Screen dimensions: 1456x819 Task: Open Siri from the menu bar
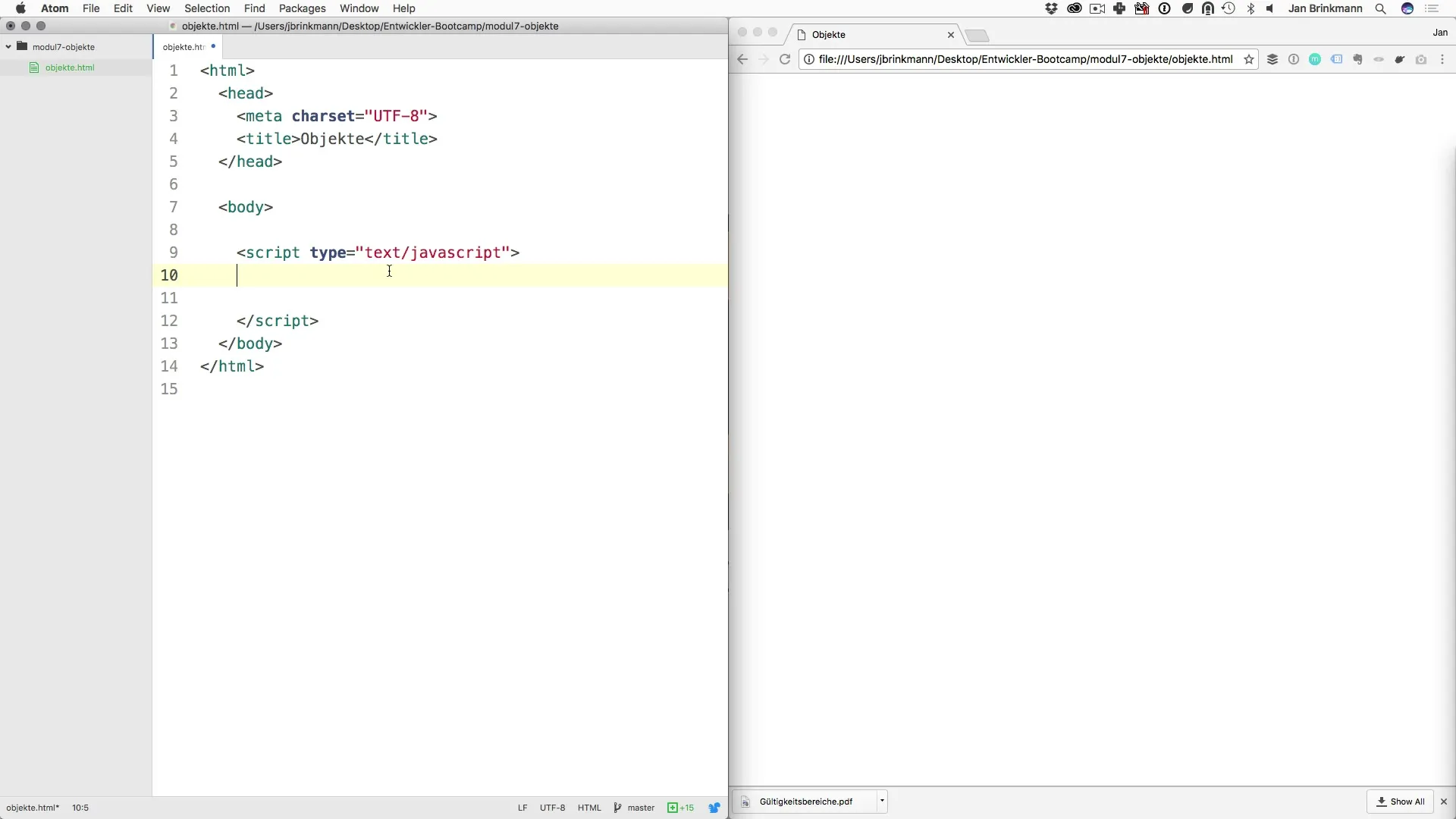point(1407,8)
